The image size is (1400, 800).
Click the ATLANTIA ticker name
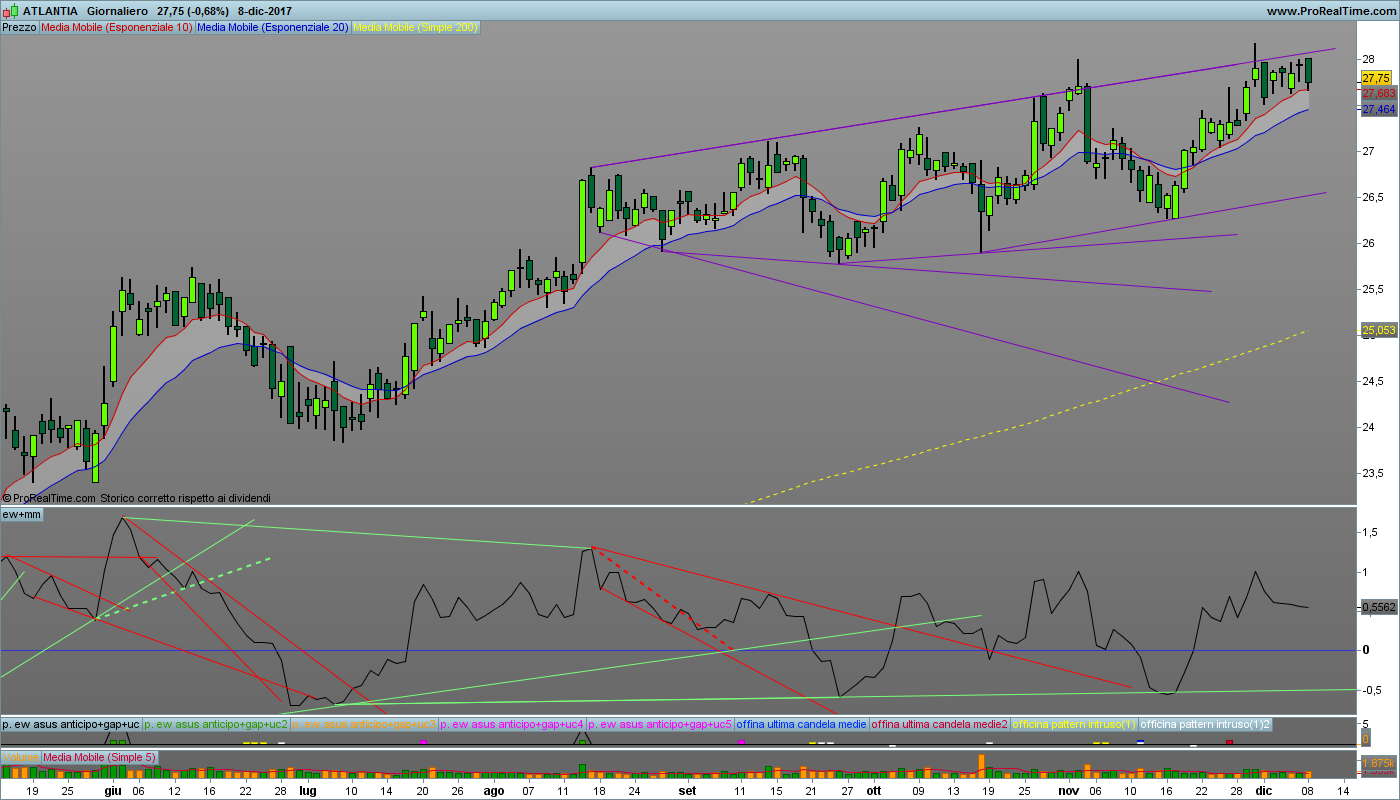50,11
